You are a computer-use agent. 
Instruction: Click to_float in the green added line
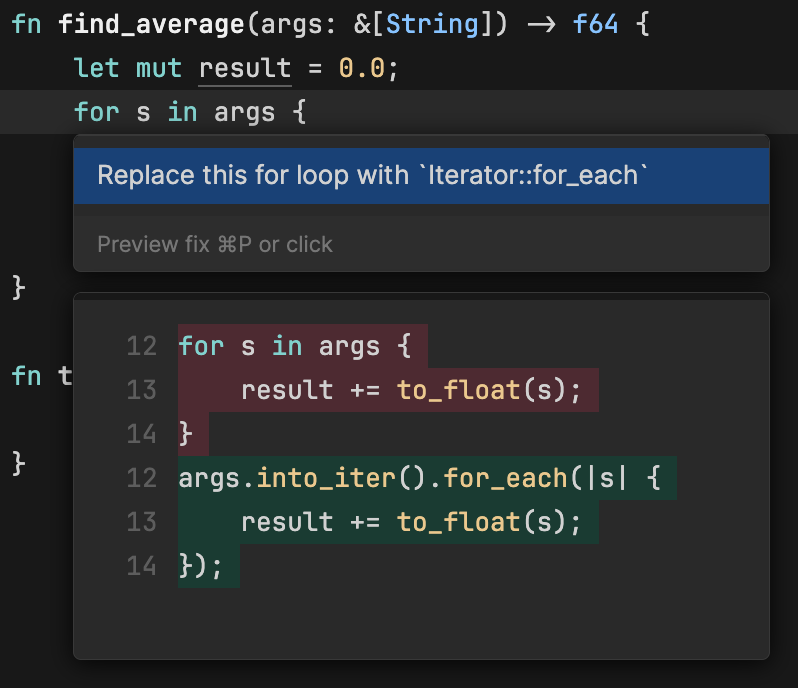pos(459,521)
